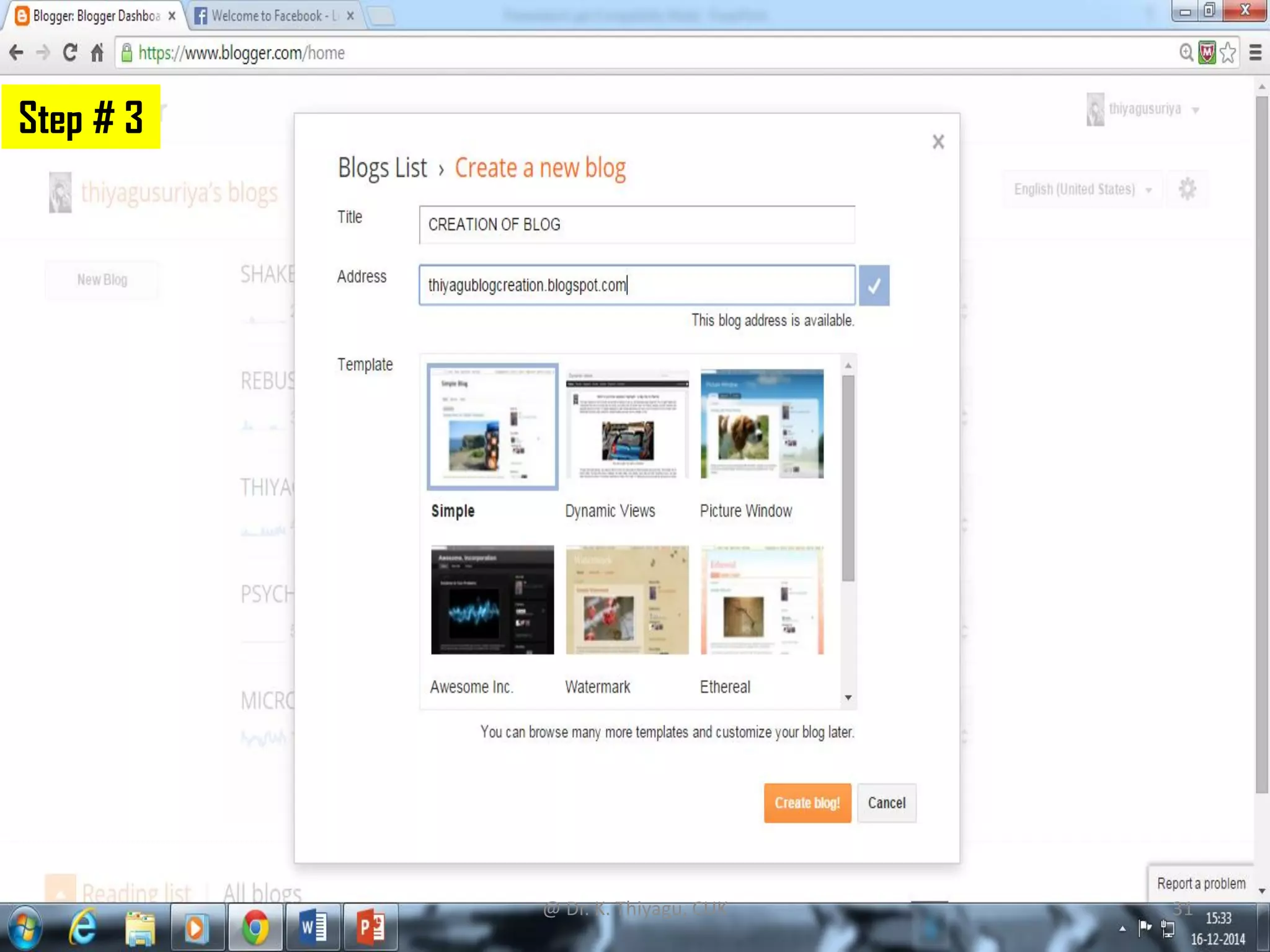The width and height of the screenshot is (1270, 952).
Task: Select the Simple template thumbnail
Action: pyautogui.click(x=492, y=426)
